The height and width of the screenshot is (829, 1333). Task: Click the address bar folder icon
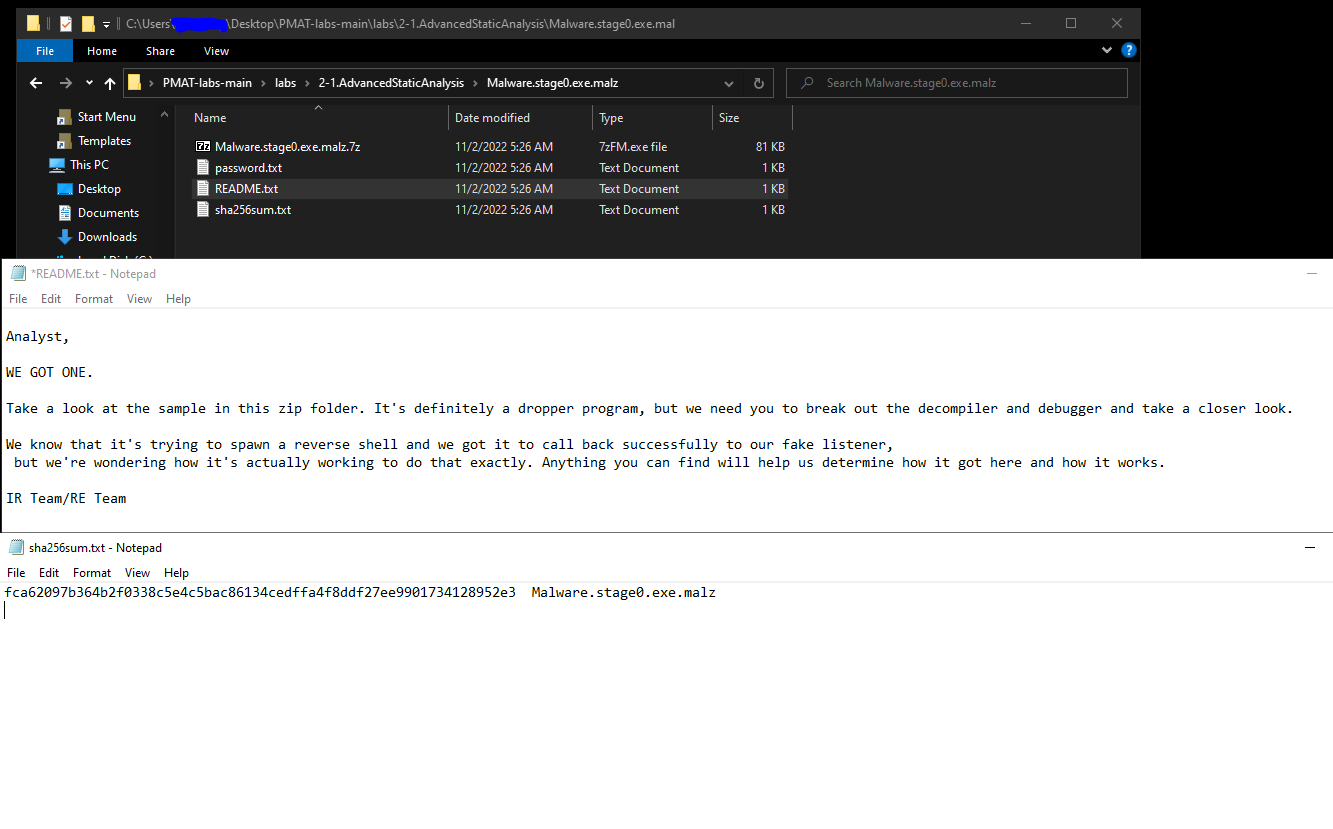click(x=135, y=83)
